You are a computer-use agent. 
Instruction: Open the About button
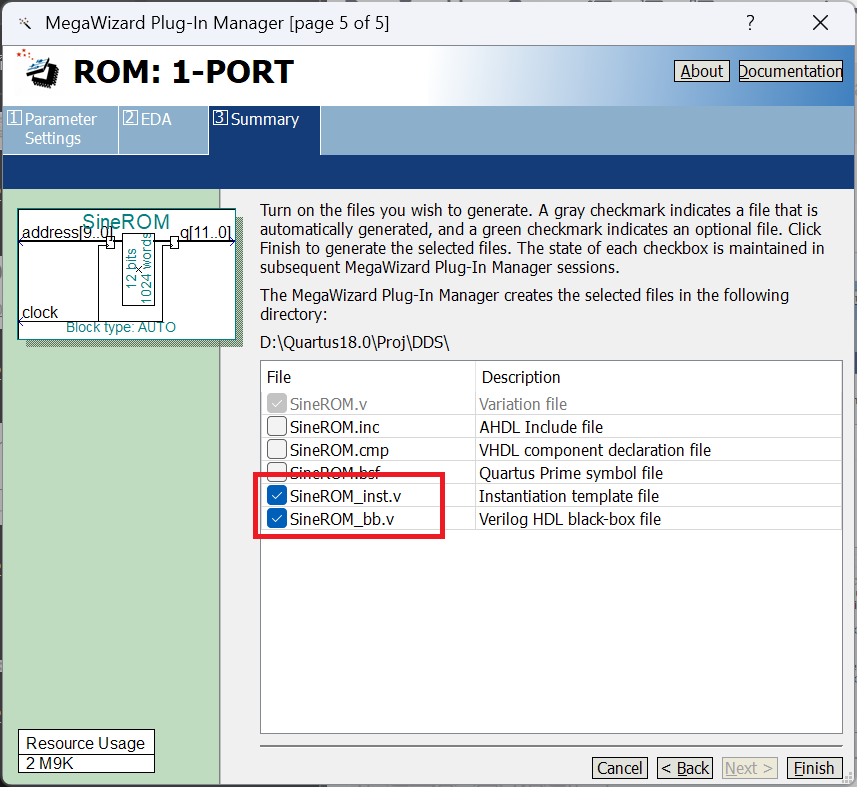point(701,71)
